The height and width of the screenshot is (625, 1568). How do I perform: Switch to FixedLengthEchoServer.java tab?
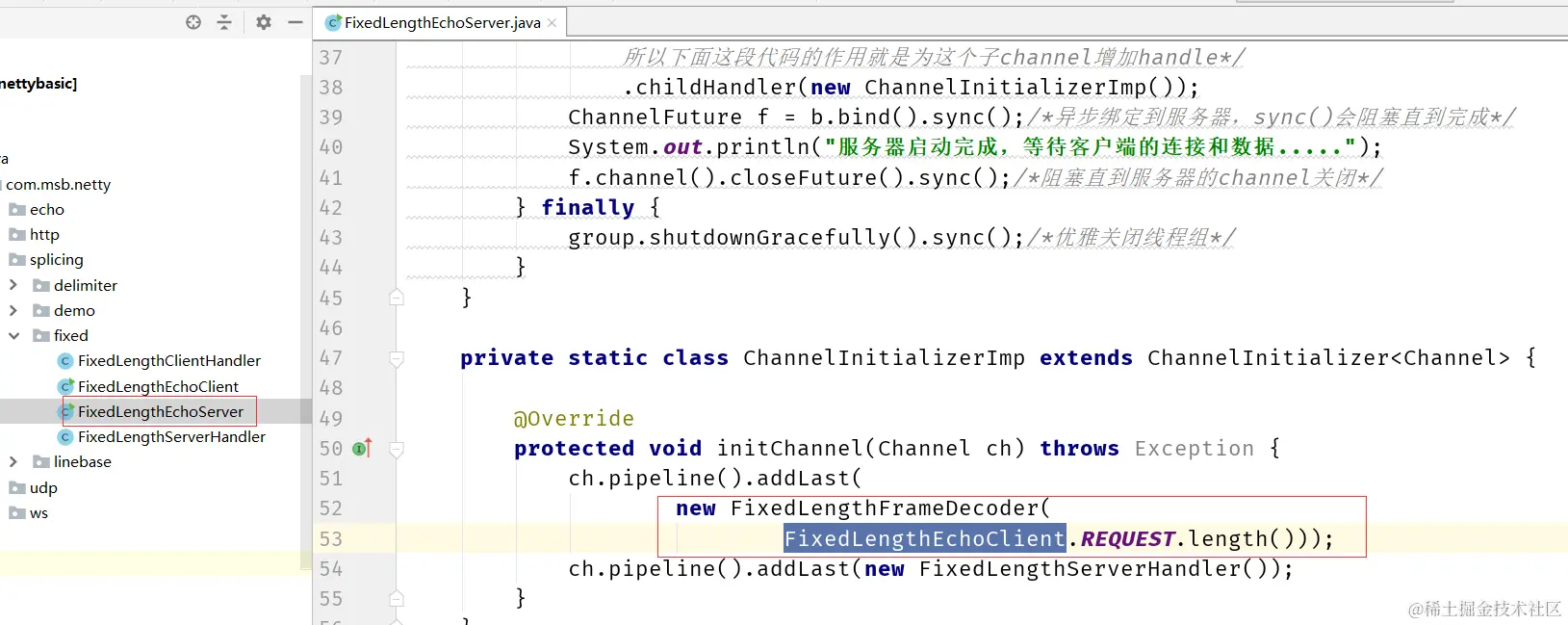442,22
